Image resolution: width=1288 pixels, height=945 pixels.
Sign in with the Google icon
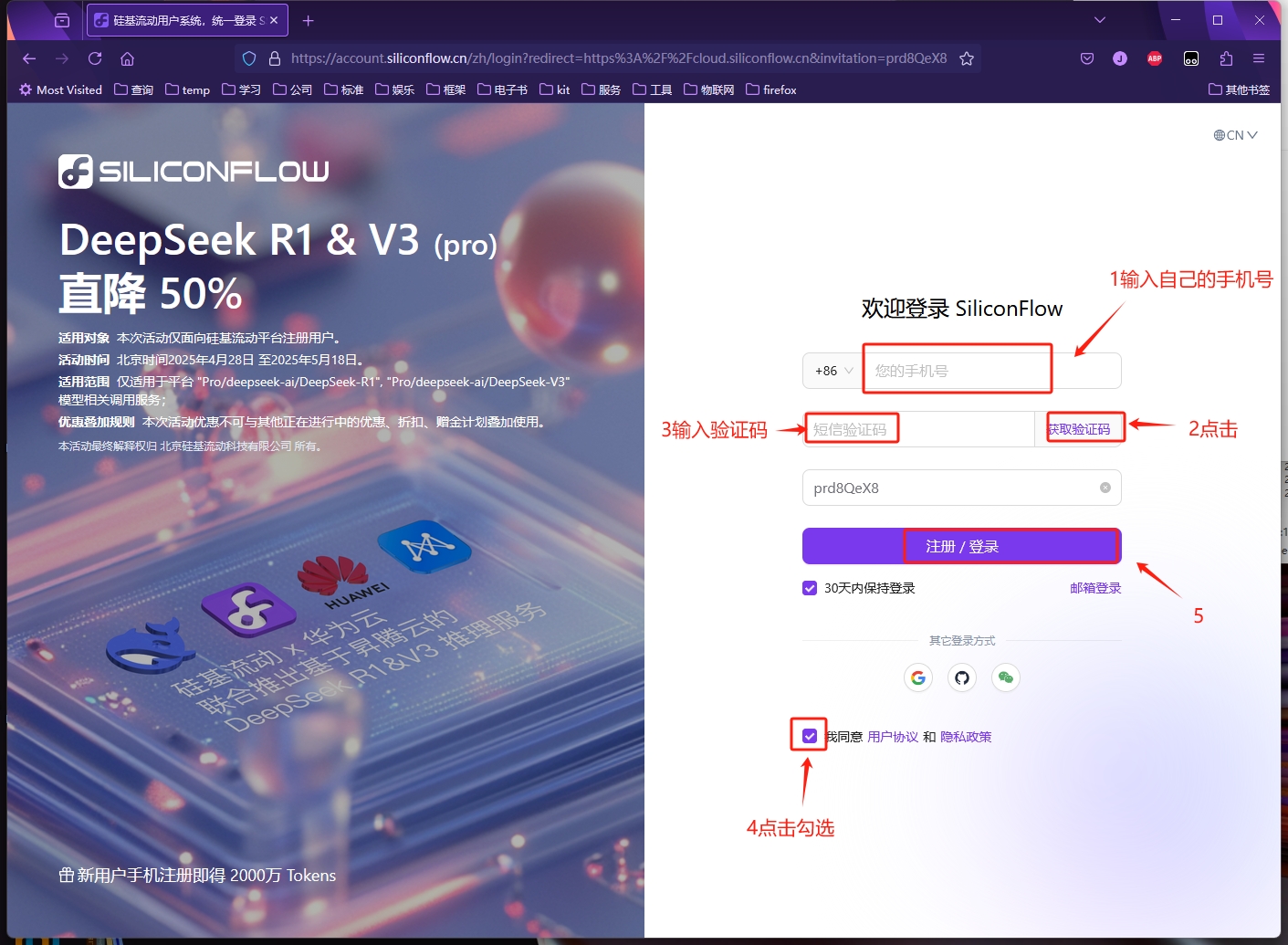(x=918, y=677)
